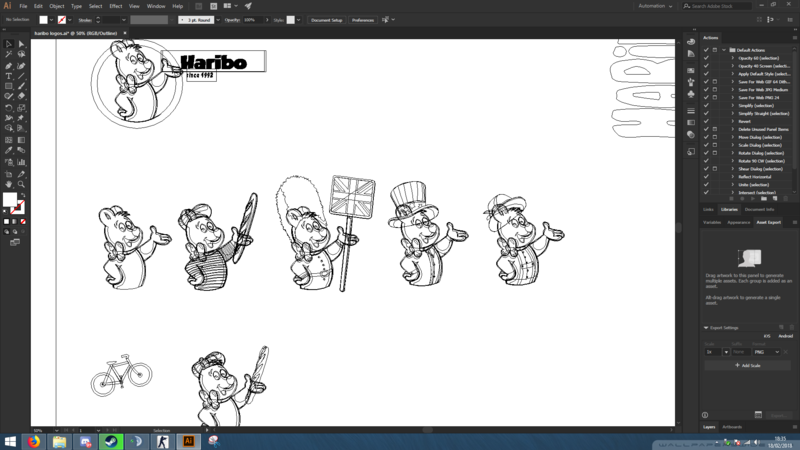Collapse the Export Settings section

(706, 327)
